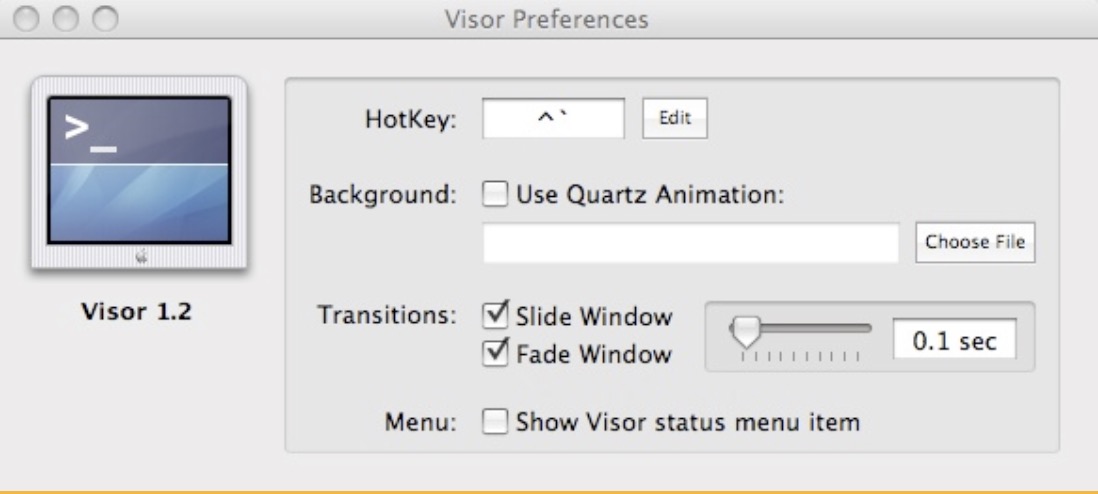Click the far end of the duration slider track

pyautogui.click(x=866, y=327)
